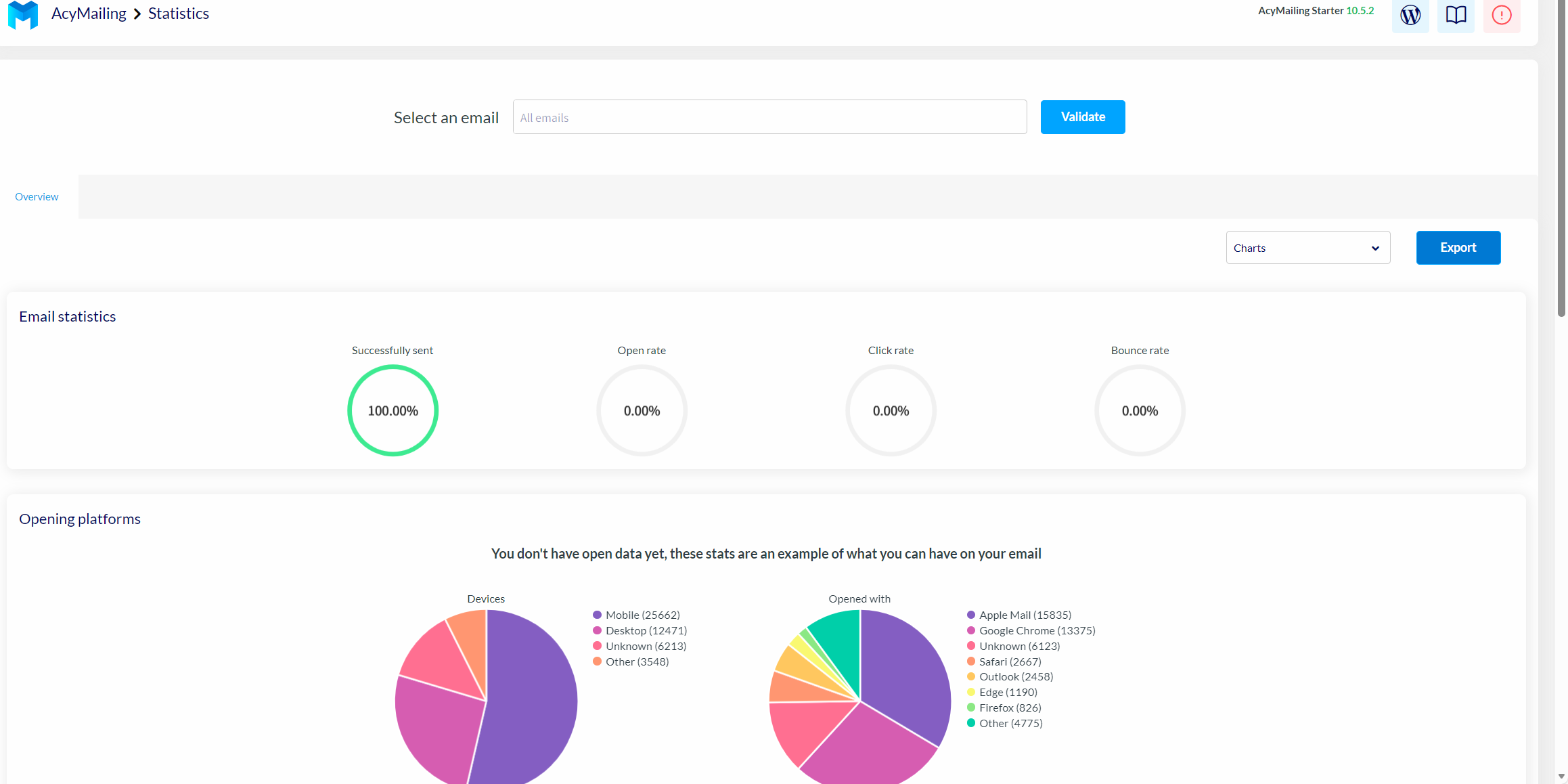Toggle Desktop legend entry in Devices chart
1568x784 pixels.
(646, 630)
